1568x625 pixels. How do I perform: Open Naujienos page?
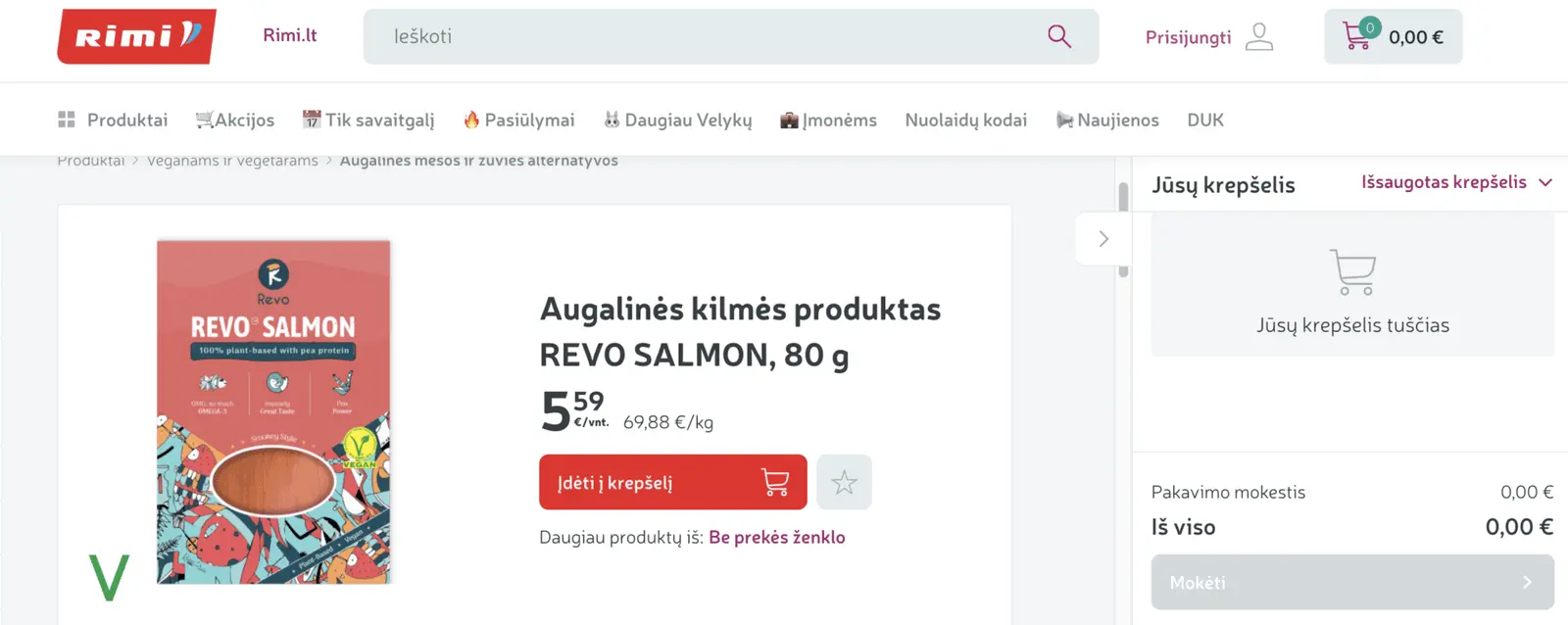[1107, 120]
